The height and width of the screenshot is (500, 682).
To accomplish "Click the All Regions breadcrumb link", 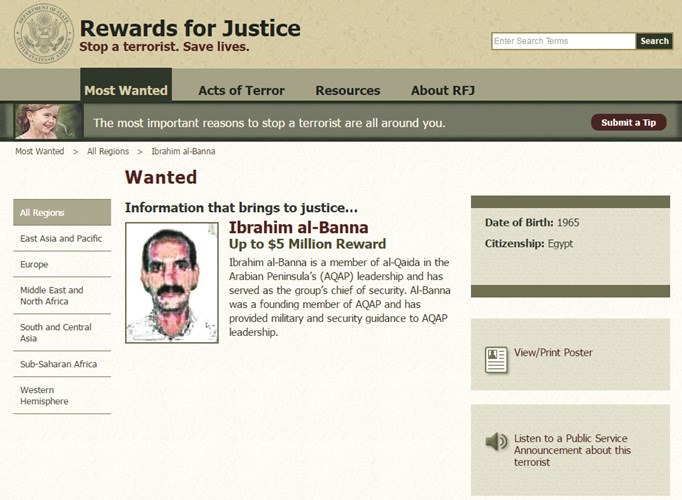I will pyautogui.click(x=108, y=151).
